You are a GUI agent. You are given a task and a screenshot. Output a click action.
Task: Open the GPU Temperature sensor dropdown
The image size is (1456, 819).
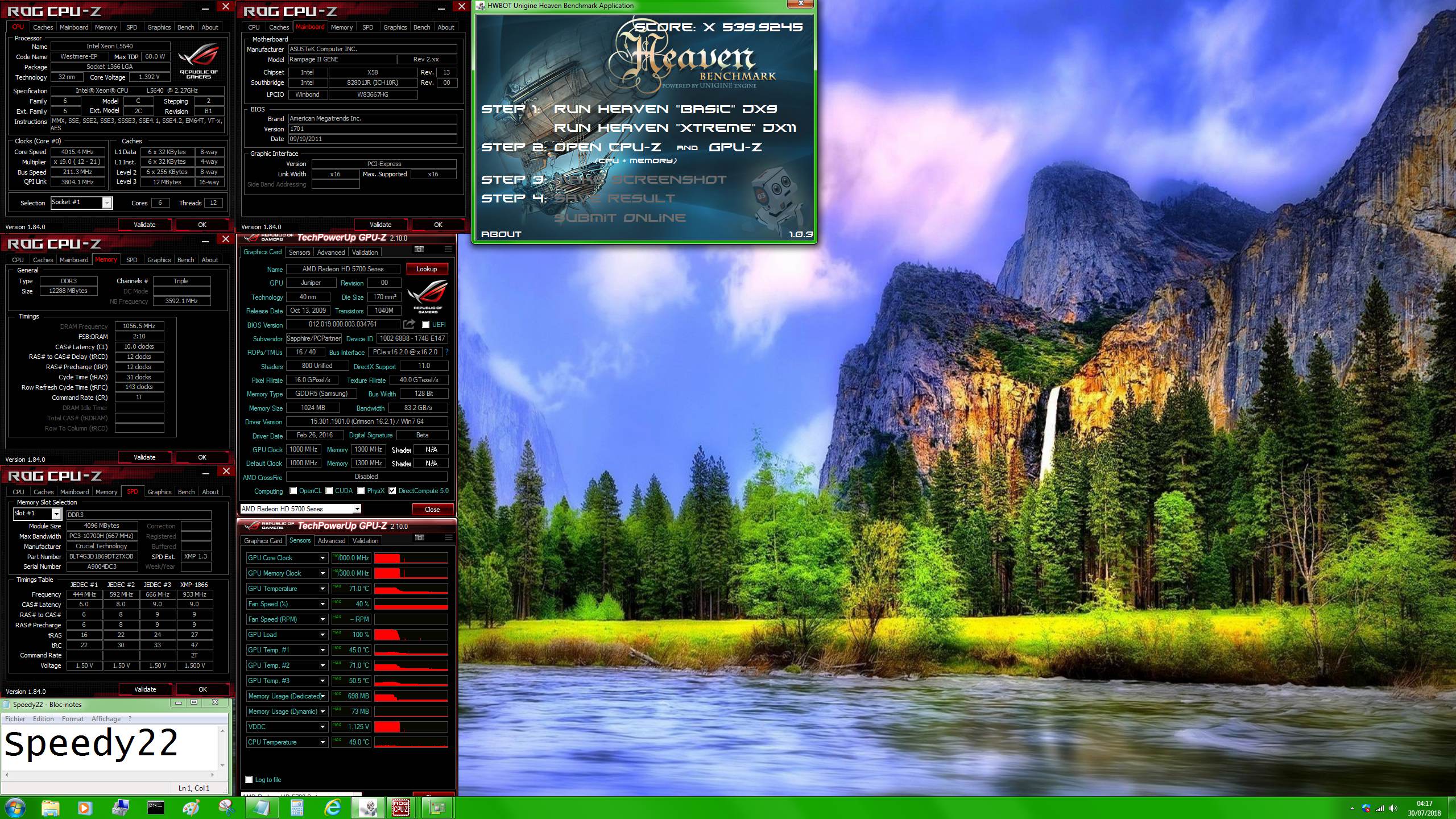(x=287, y=589)
